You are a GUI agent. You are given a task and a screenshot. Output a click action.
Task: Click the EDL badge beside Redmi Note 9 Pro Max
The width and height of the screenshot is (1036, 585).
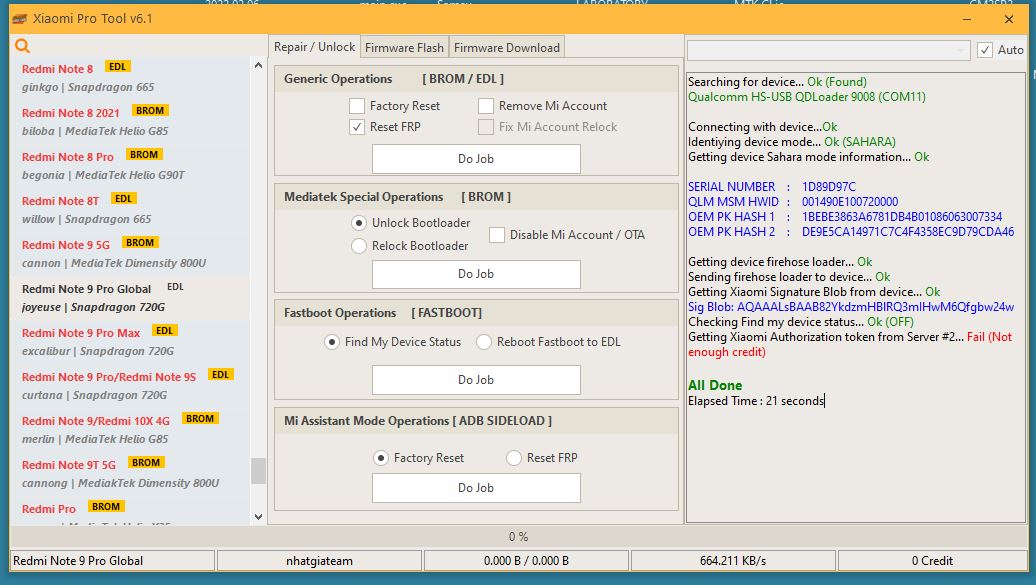(165, 331)
